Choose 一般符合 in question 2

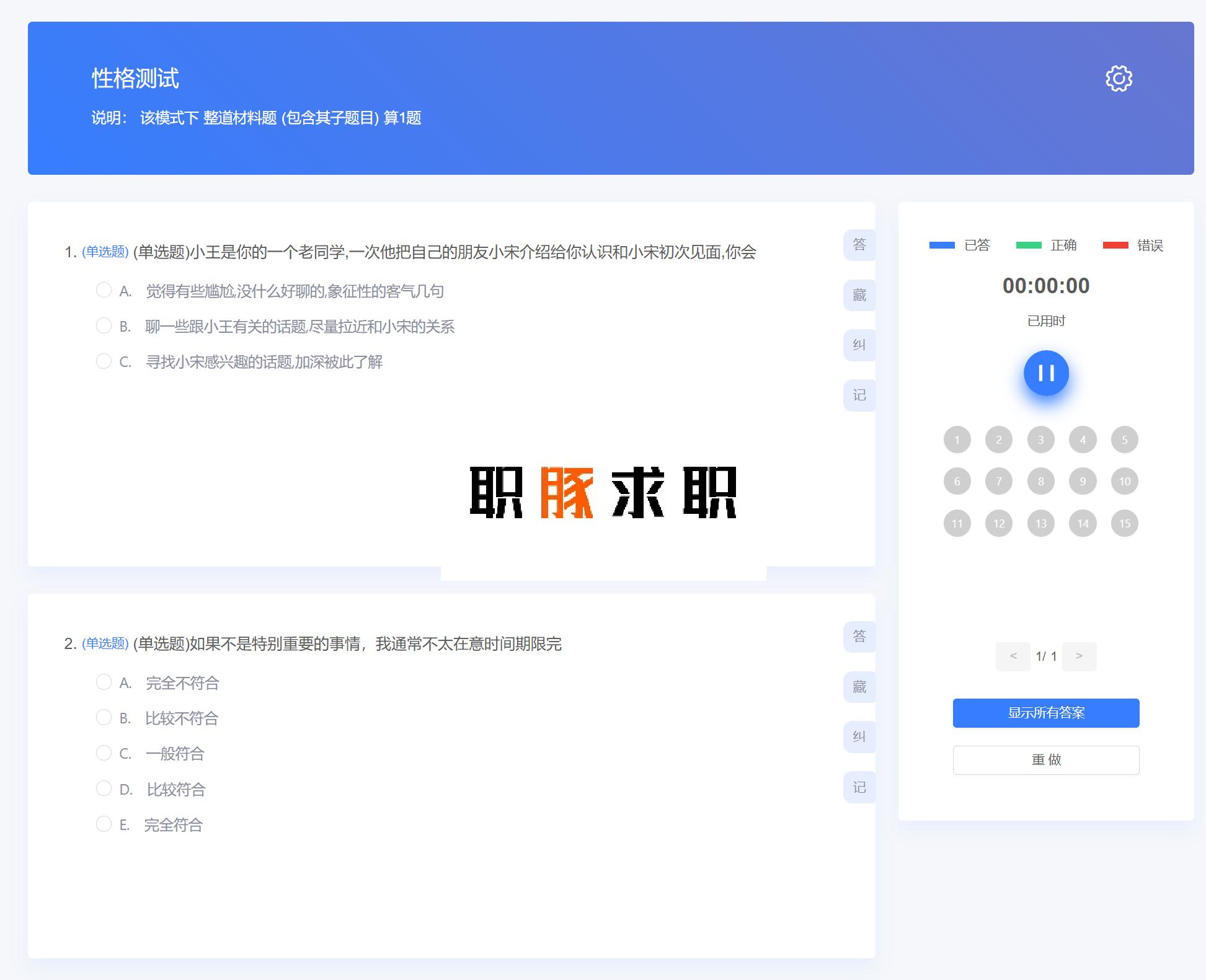click(x=104, y=753)
